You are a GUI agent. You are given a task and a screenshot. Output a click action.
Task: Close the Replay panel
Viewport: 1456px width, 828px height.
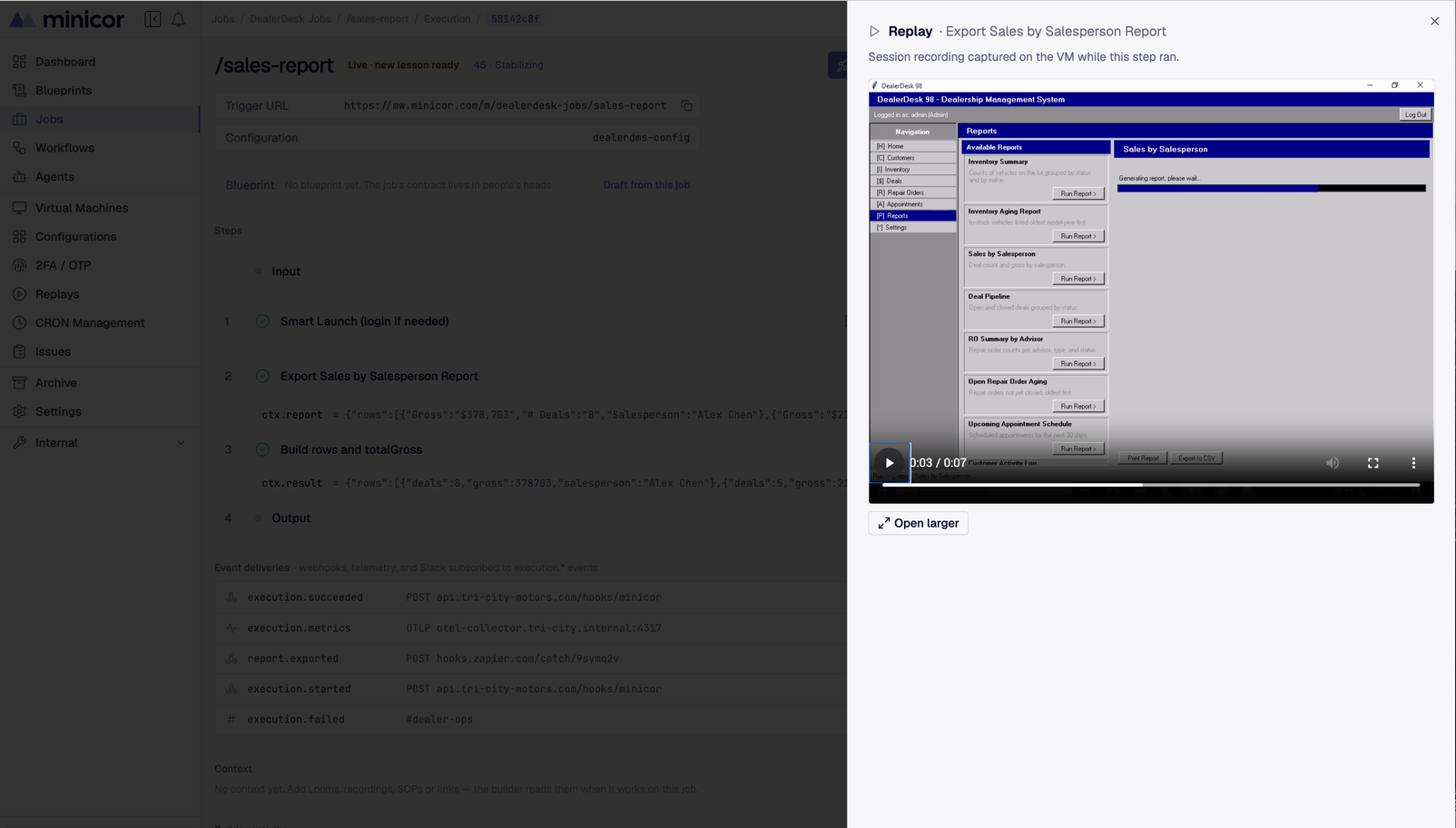pyautogui.click(x=1434, y=21)
